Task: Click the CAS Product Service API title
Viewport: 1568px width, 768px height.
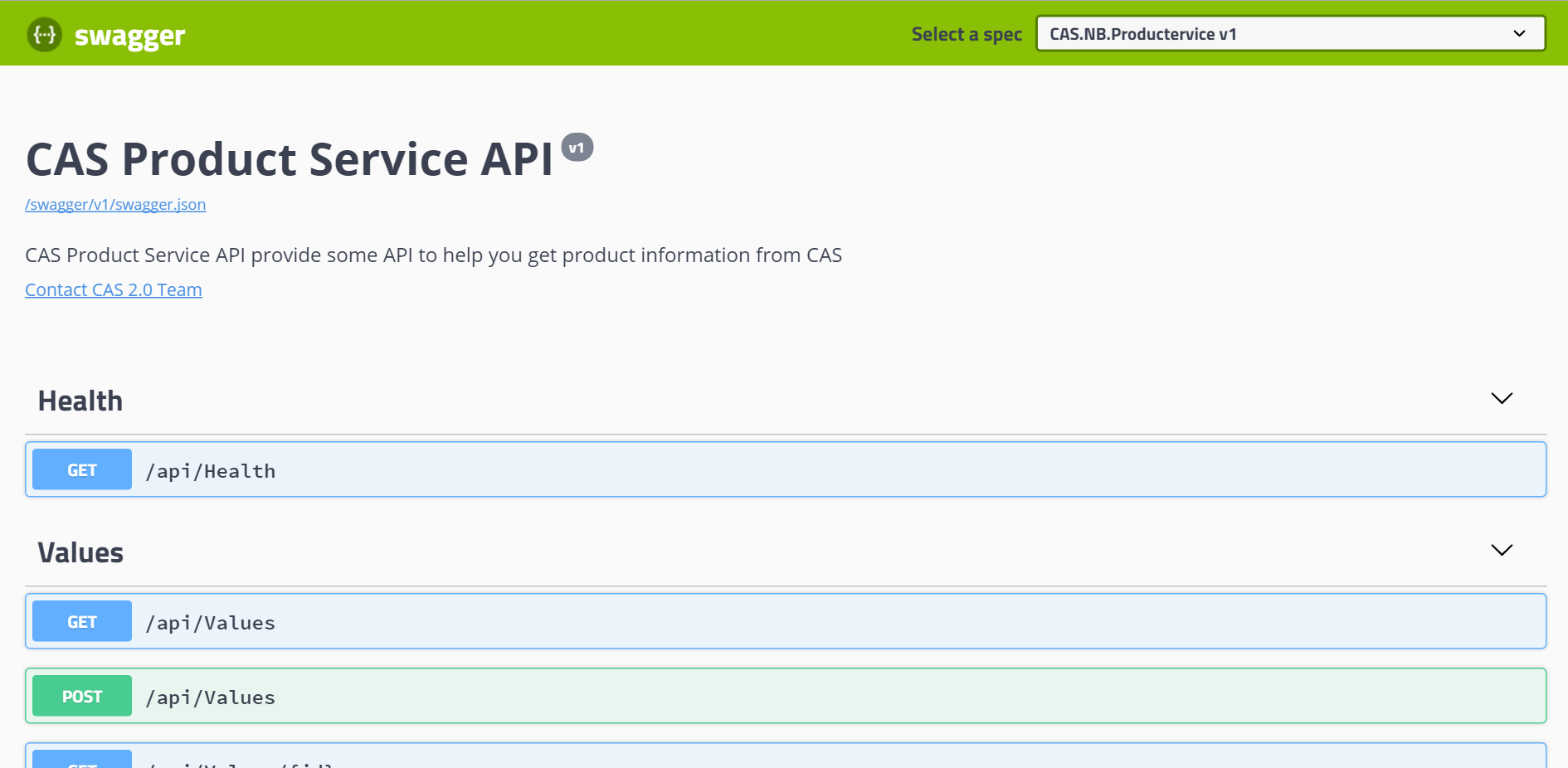Action: pos(290,159)
